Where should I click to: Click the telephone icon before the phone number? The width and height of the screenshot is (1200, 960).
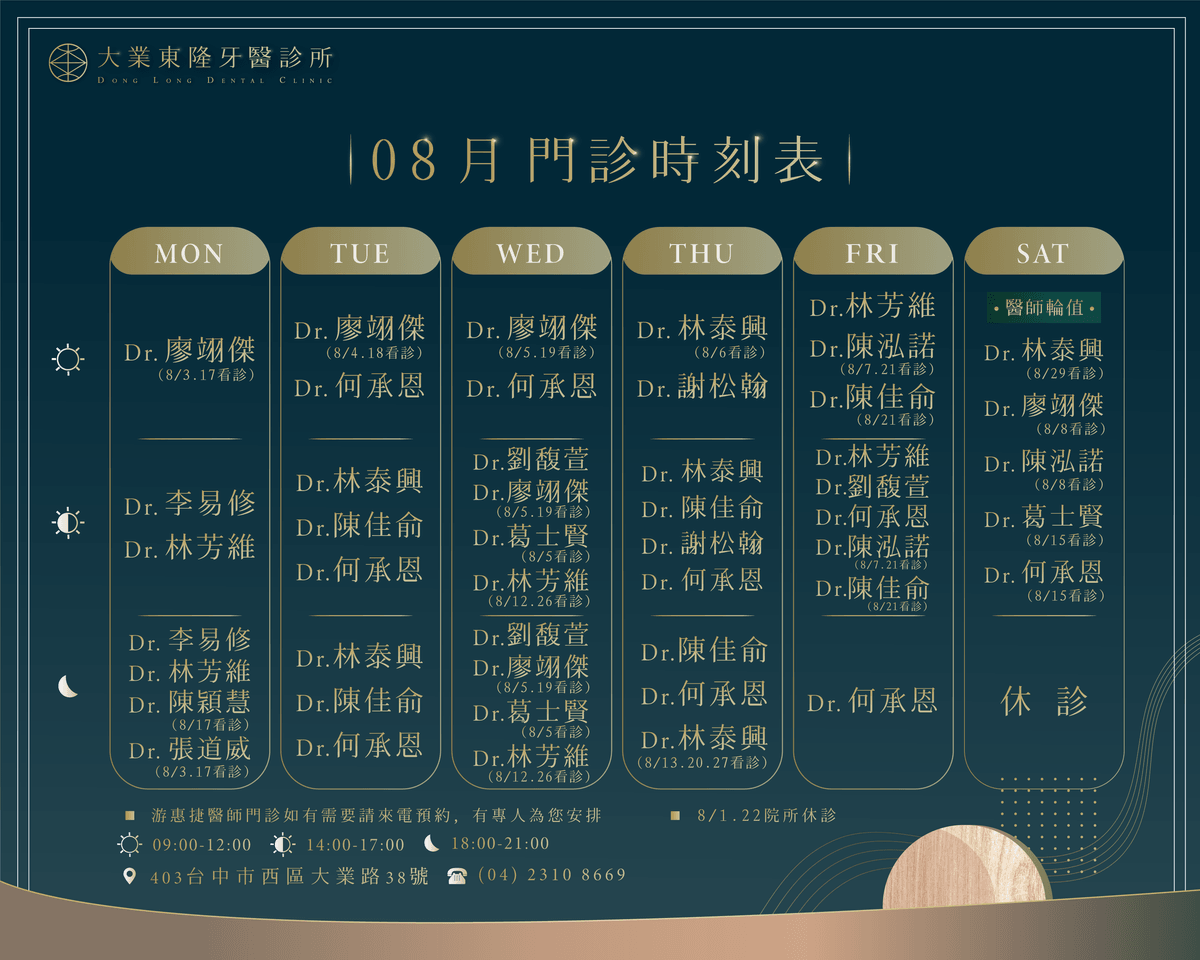(457, 876)
